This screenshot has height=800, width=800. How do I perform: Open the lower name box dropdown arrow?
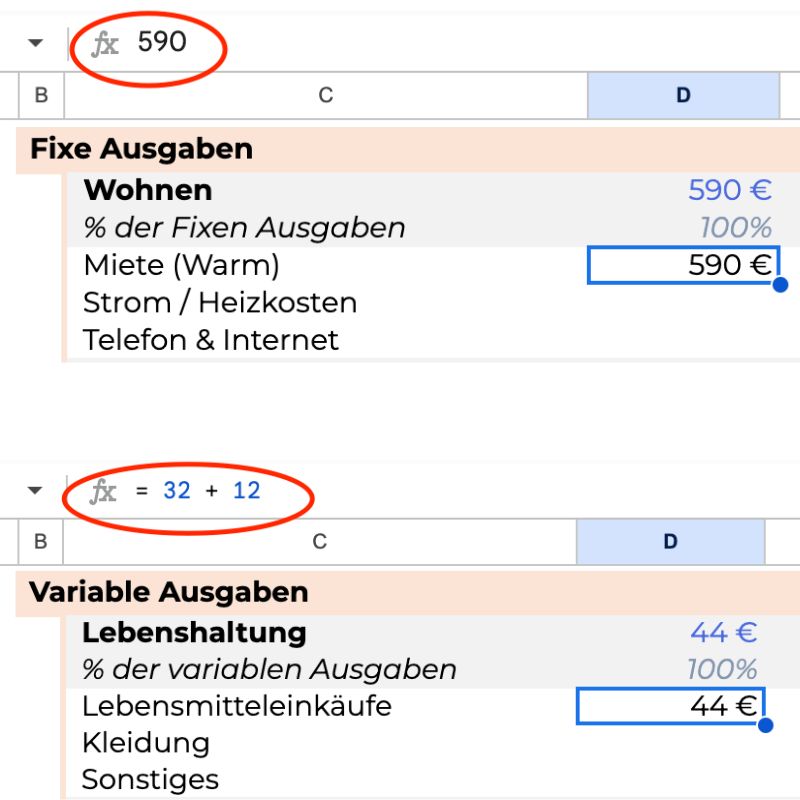(x=36, y=491)
